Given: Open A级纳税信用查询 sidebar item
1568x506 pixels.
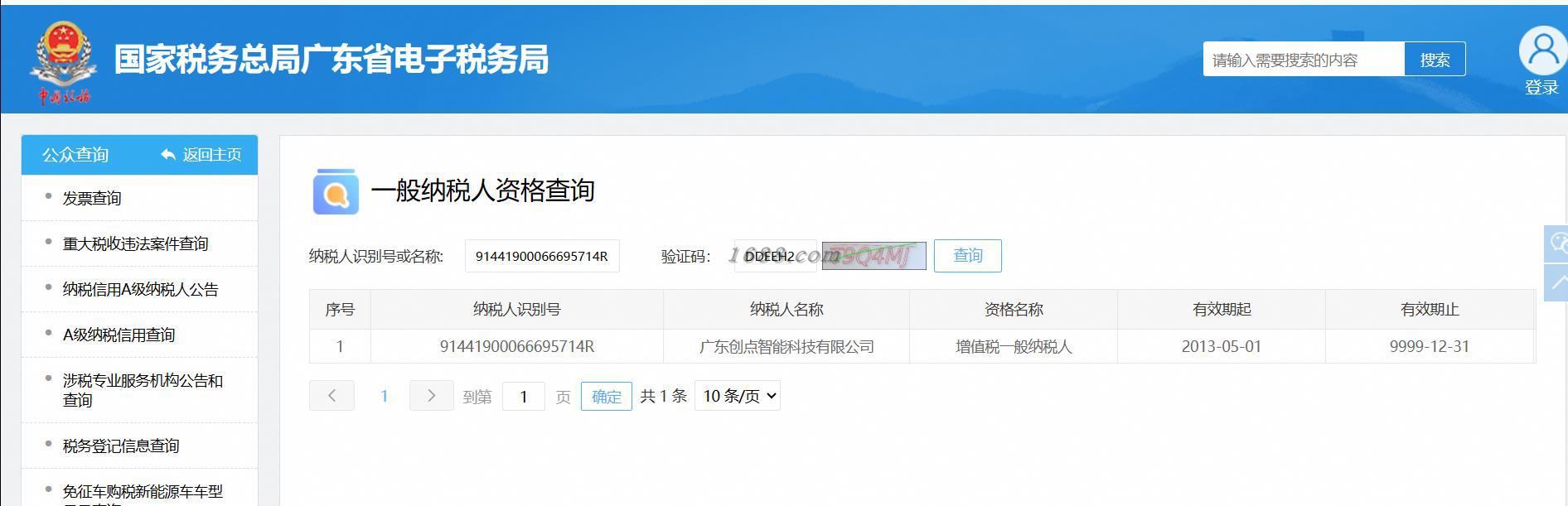Looking at the screenshot, I should click(119, 335).
